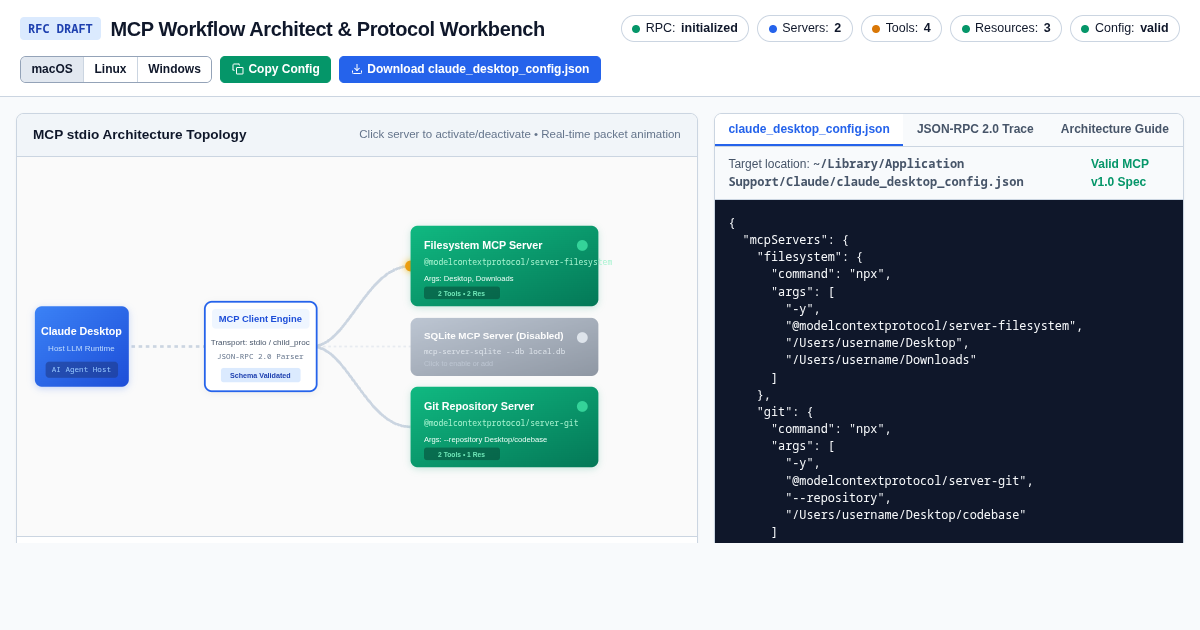The height and width of the screenshot is (630, 1200).
Task: Click the "--repository" argument line in JSON
Action: (x=838, y=498)
